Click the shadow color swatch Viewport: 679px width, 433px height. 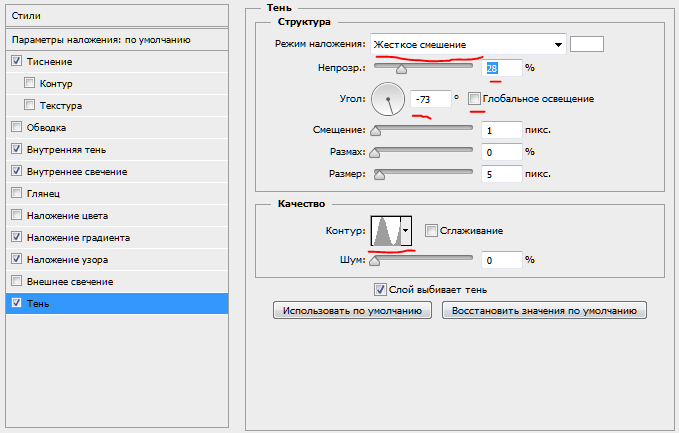click(x=586, y=43)
